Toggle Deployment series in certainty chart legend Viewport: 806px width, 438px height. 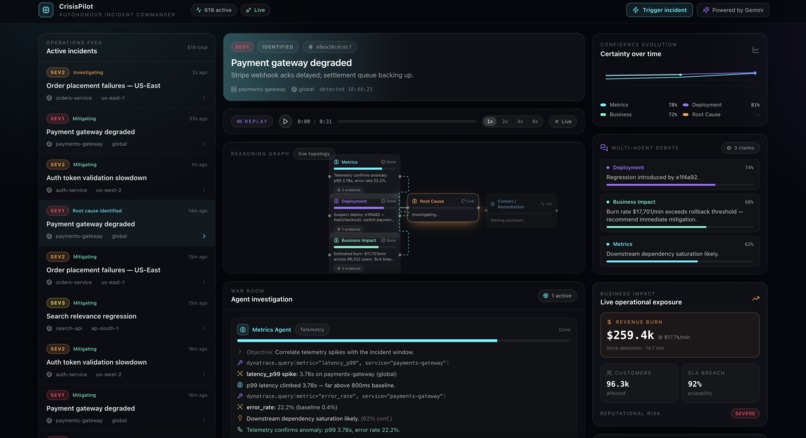721,105
